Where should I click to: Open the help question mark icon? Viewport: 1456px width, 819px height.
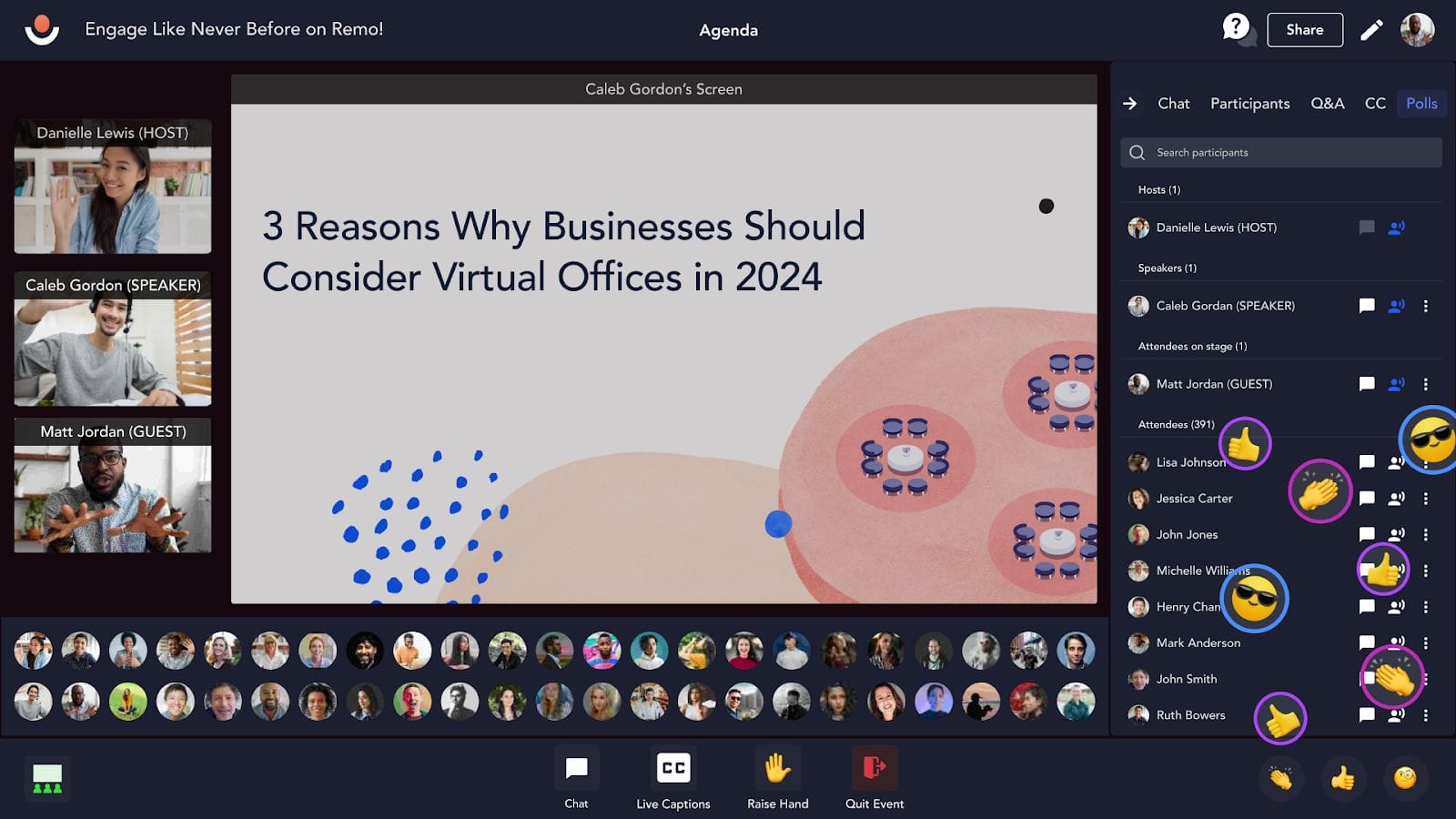click(1236, 27)
